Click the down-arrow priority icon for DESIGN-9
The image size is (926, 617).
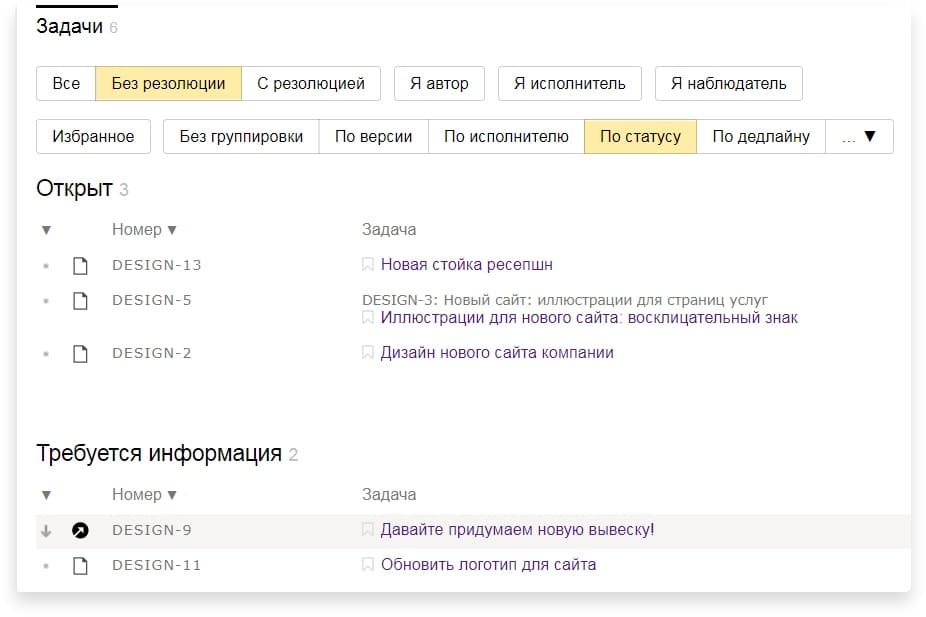point(46,530)
